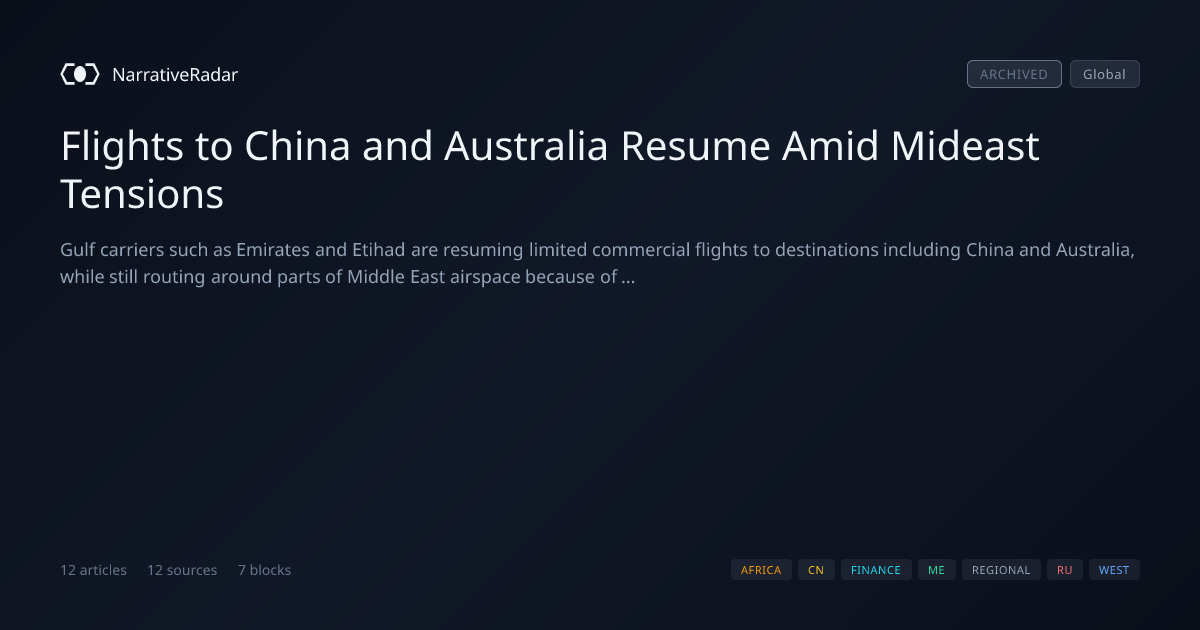View the 7 blocks count
The image size is (1200, 630).
[x=264, y=570]
